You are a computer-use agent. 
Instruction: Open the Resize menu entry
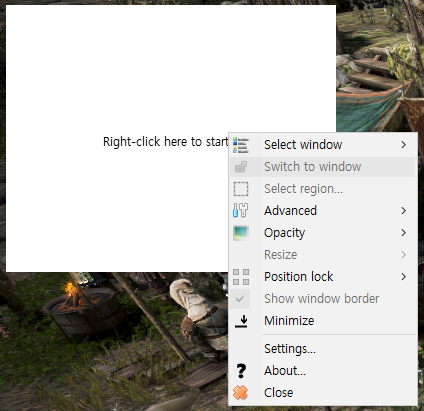(x=323, y=255)
